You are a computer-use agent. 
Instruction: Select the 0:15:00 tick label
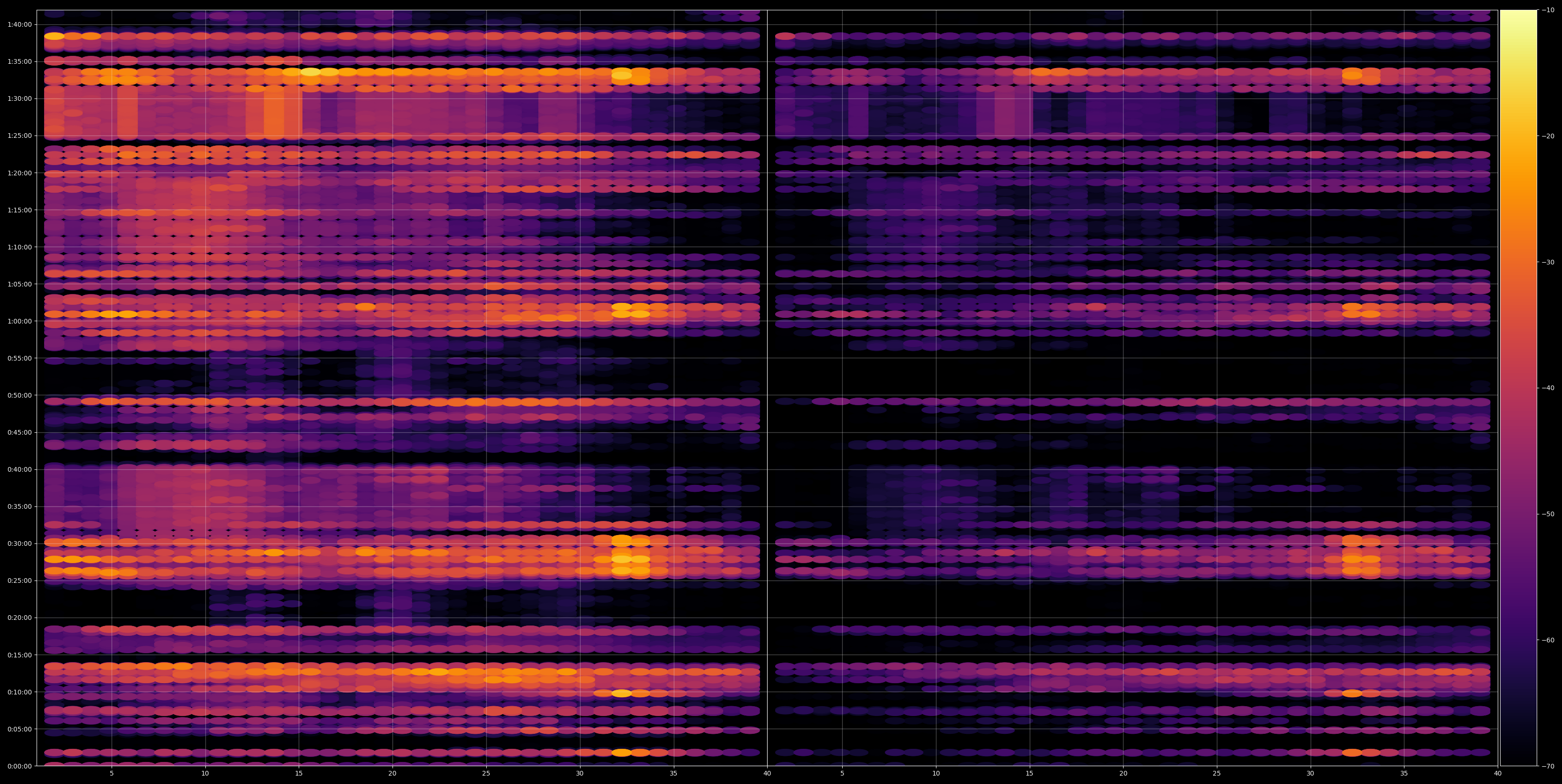19,655
